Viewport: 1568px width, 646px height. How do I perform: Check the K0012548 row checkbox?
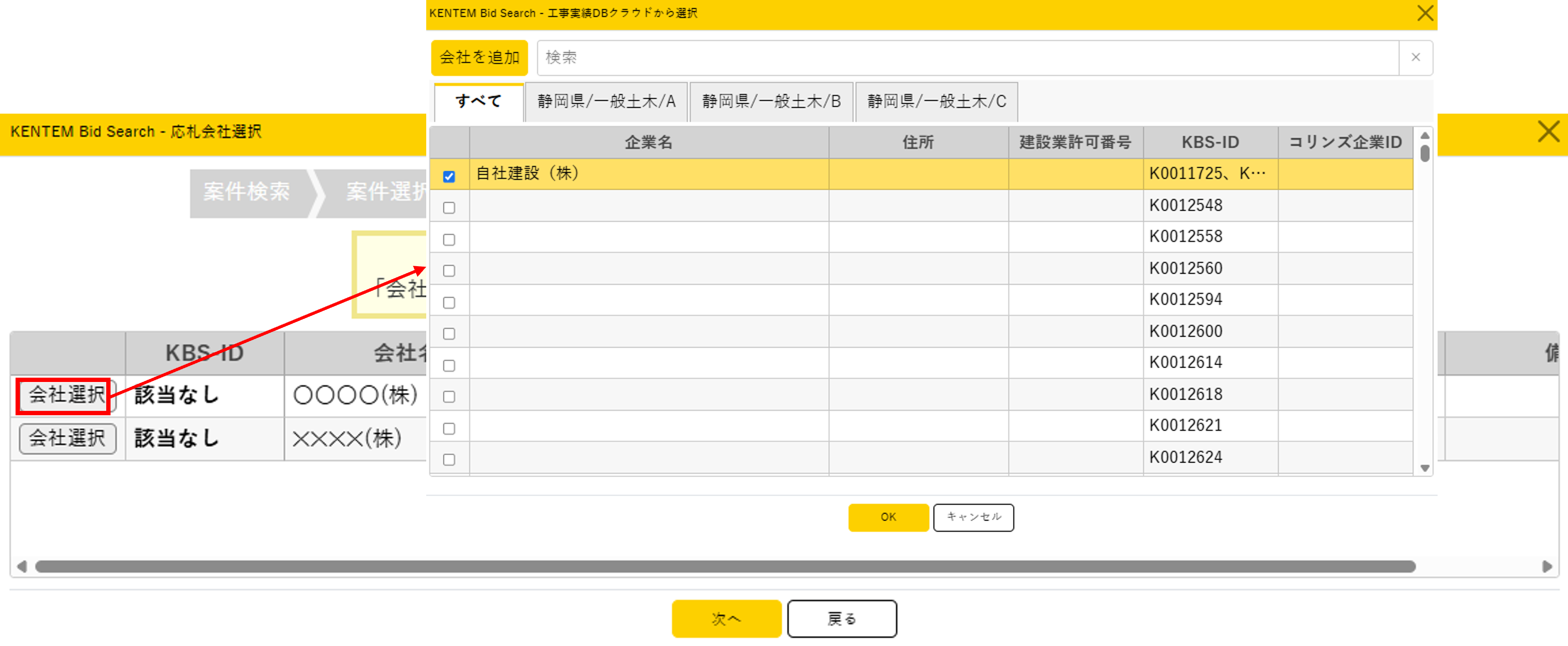pos(449,208)
